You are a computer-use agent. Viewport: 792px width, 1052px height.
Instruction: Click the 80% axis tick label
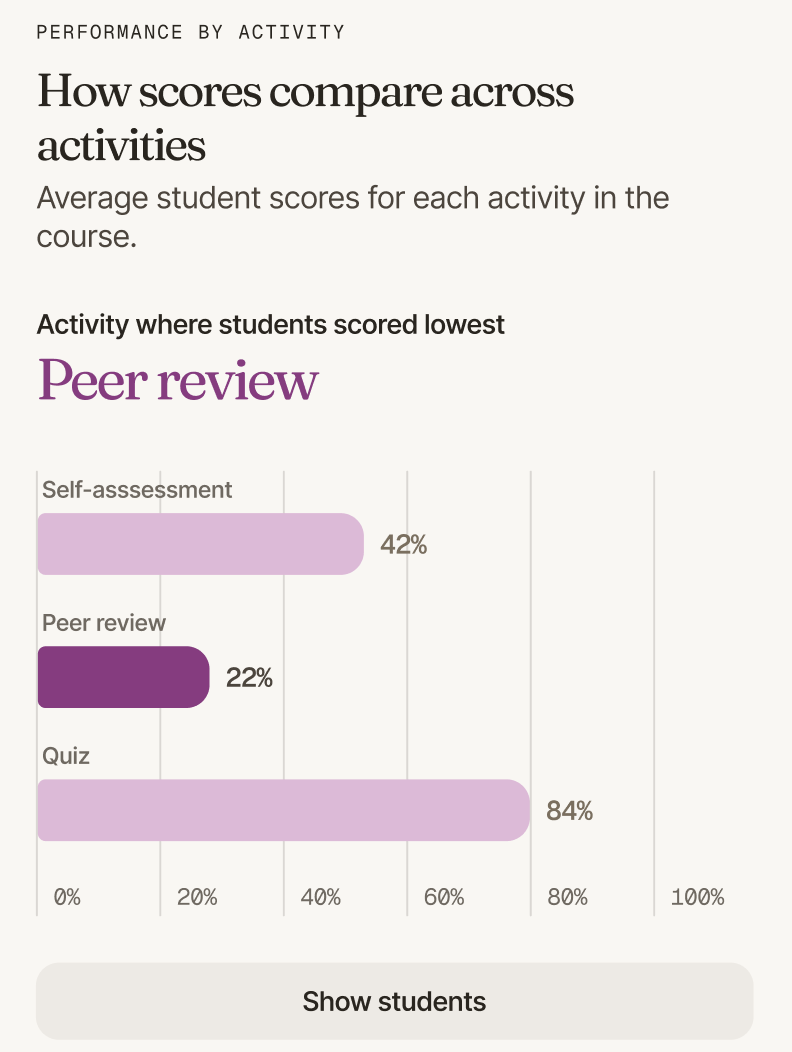[x=568, y=897]
